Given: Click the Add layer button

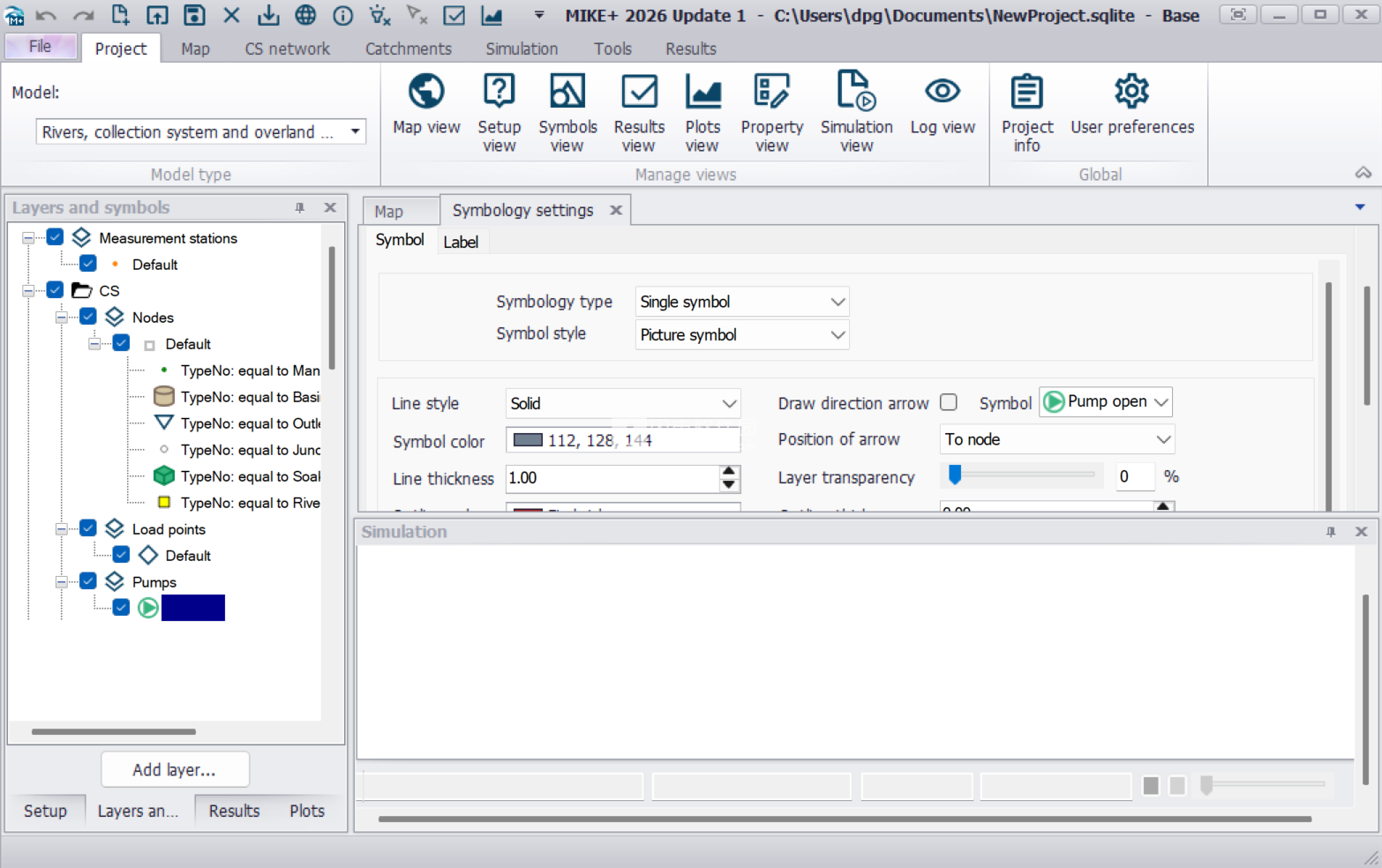Looking at the screenshot, I should click(175, 769).
